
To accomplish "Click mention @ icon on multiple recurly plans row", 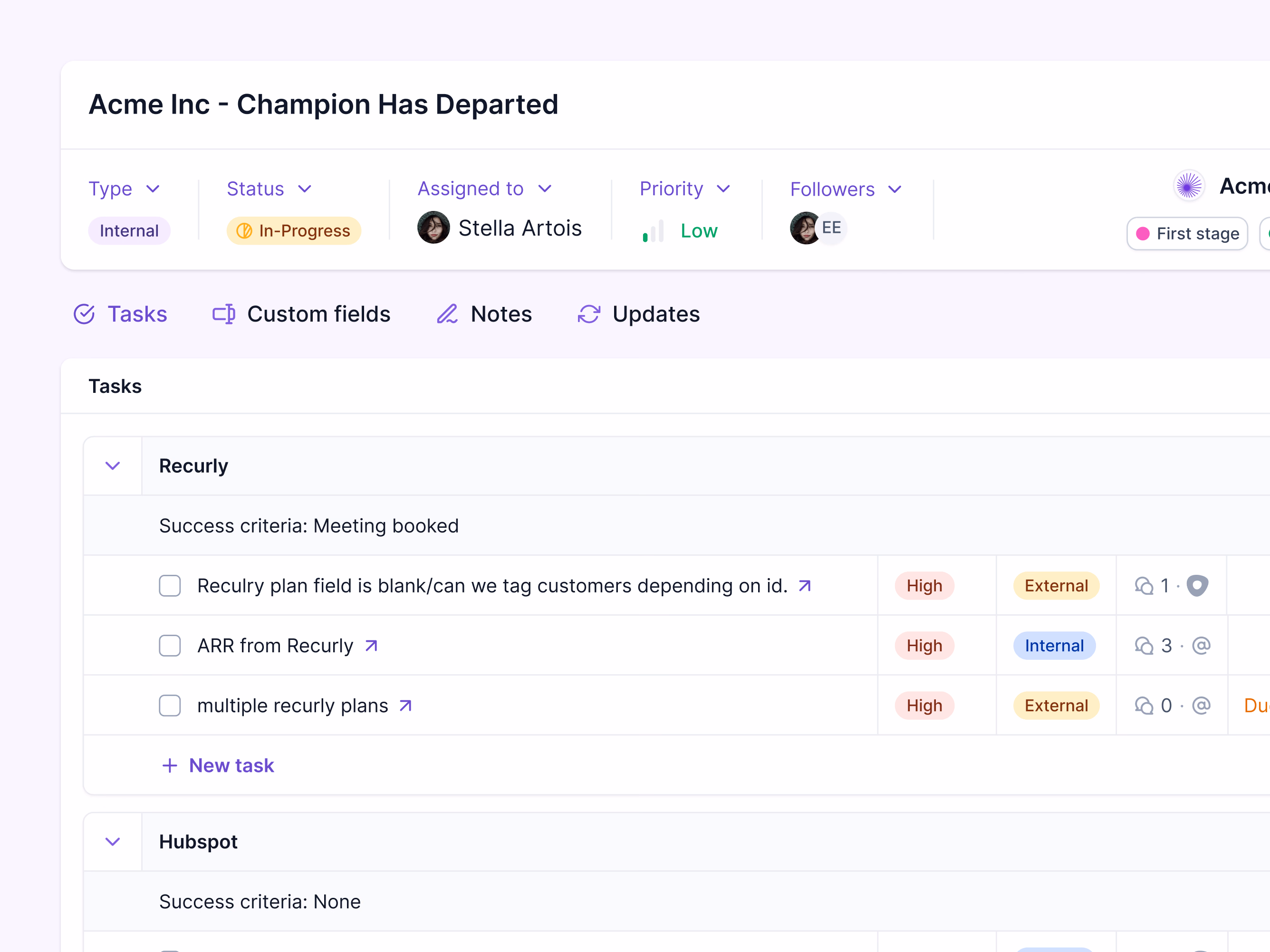I will [1201, 705].
